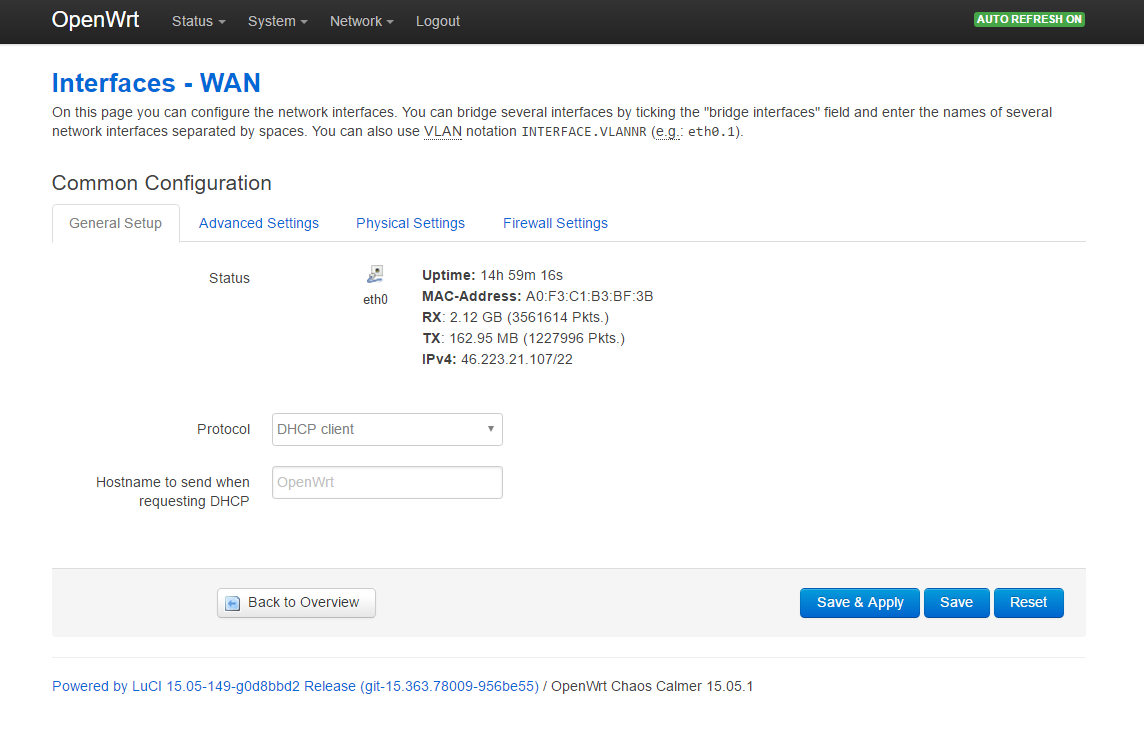Screen dimensions: 1144x737
Task: Open the Powered by LuCI link
Action: tap(295, 686)
